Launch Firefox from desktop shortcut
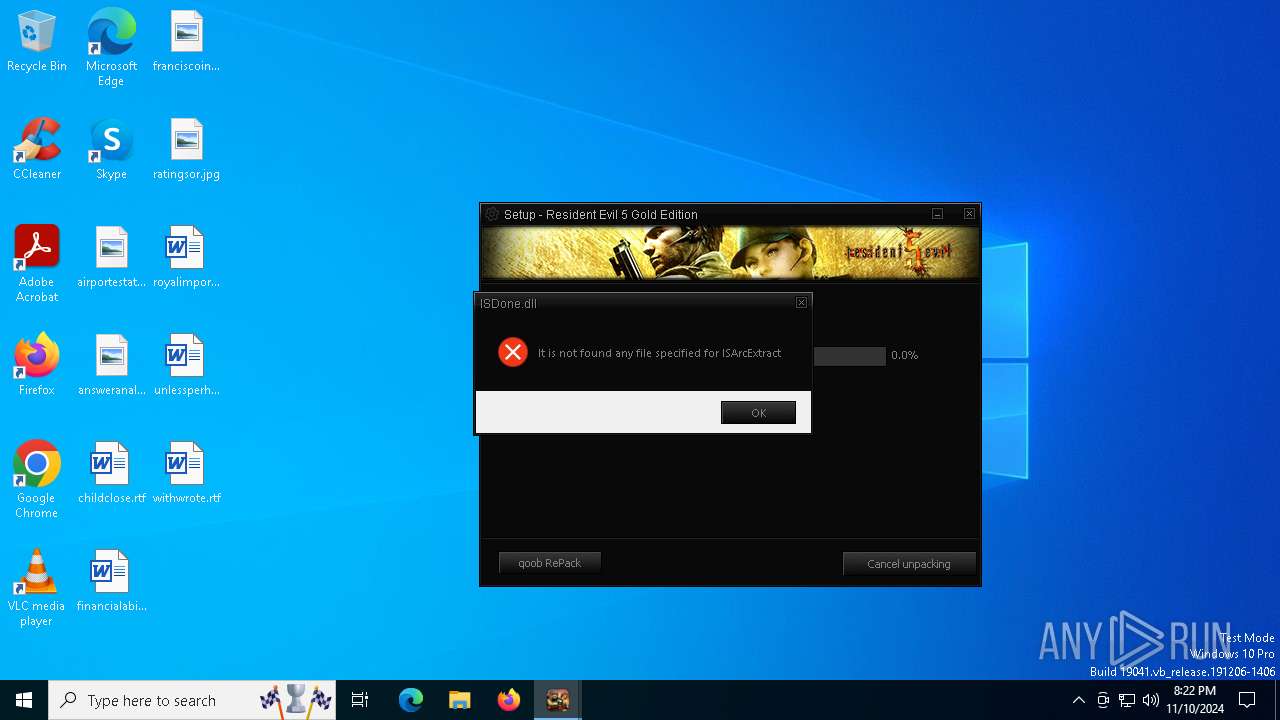This screenshot has height=720, width=1280. [37, 365]
